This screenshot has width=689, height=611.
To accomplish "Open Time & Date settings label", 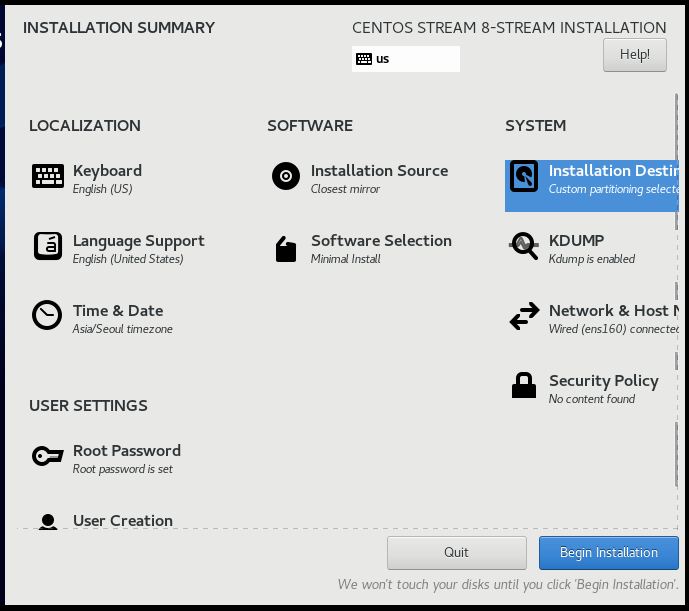I will coord(118,311).
